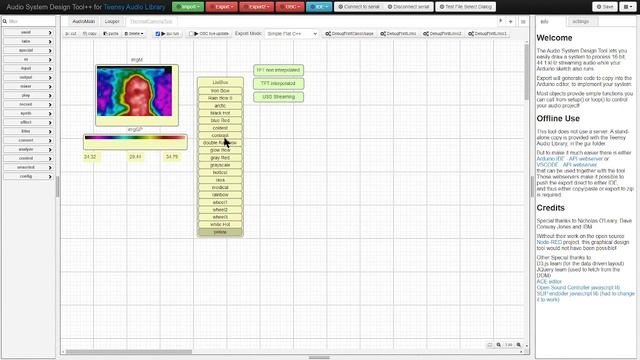Open the Export2 dropdown
The width and height of the screenshot is (640, 360).
256,7
